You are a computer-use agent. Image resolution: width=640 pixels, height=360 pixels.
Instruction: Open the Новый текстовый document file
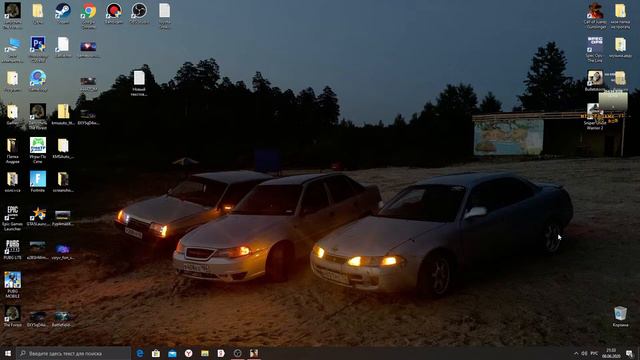(x=139, y=83)
